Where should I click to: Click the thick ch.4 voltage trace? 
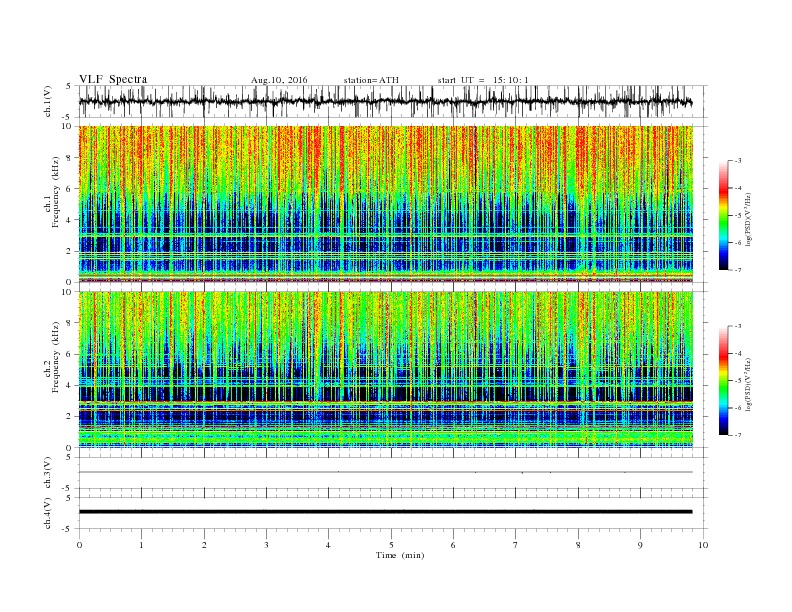pyautogui.click(x=385, y=512)
